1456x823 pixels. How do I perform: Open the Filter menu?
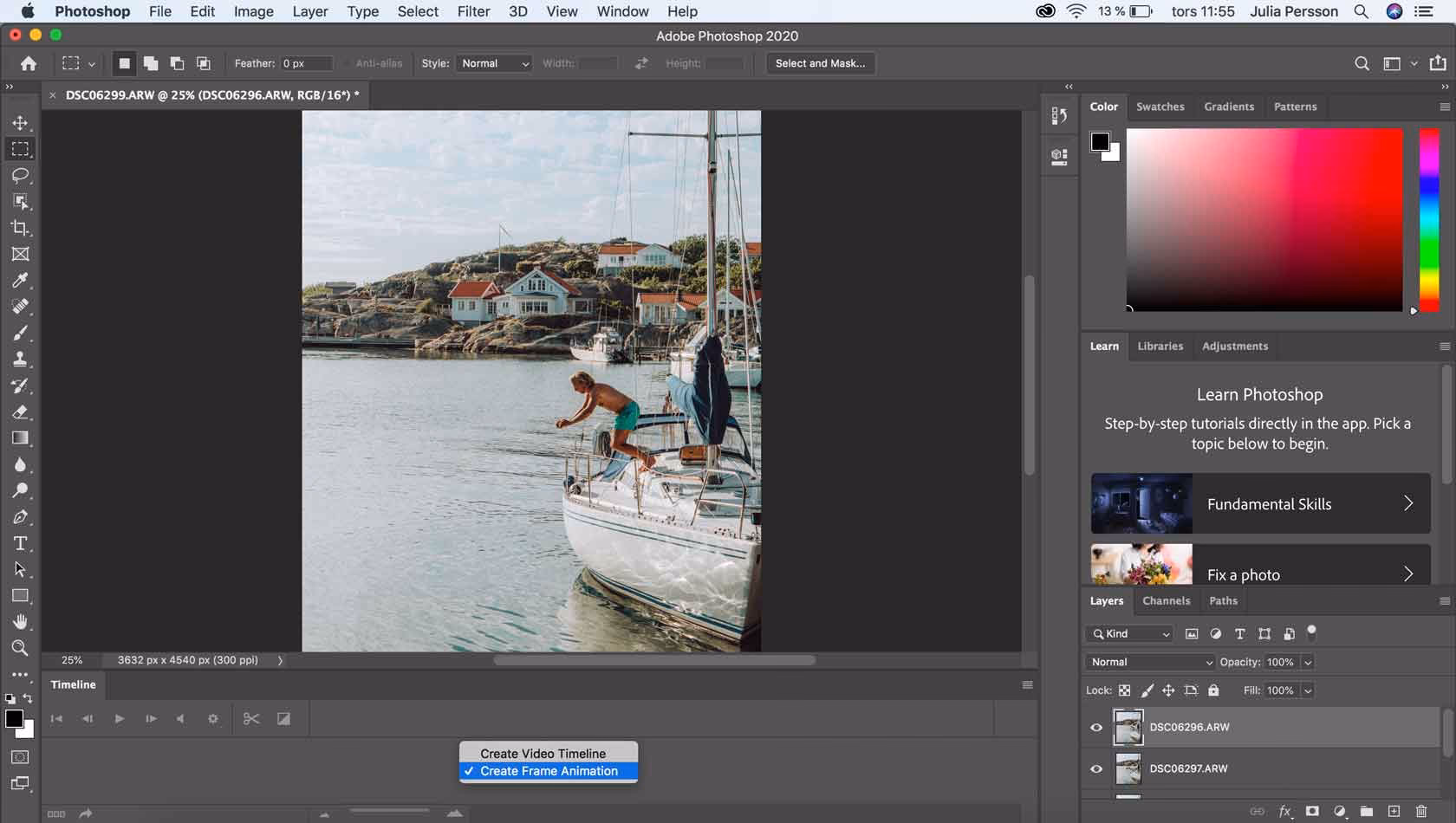point(473,11)
